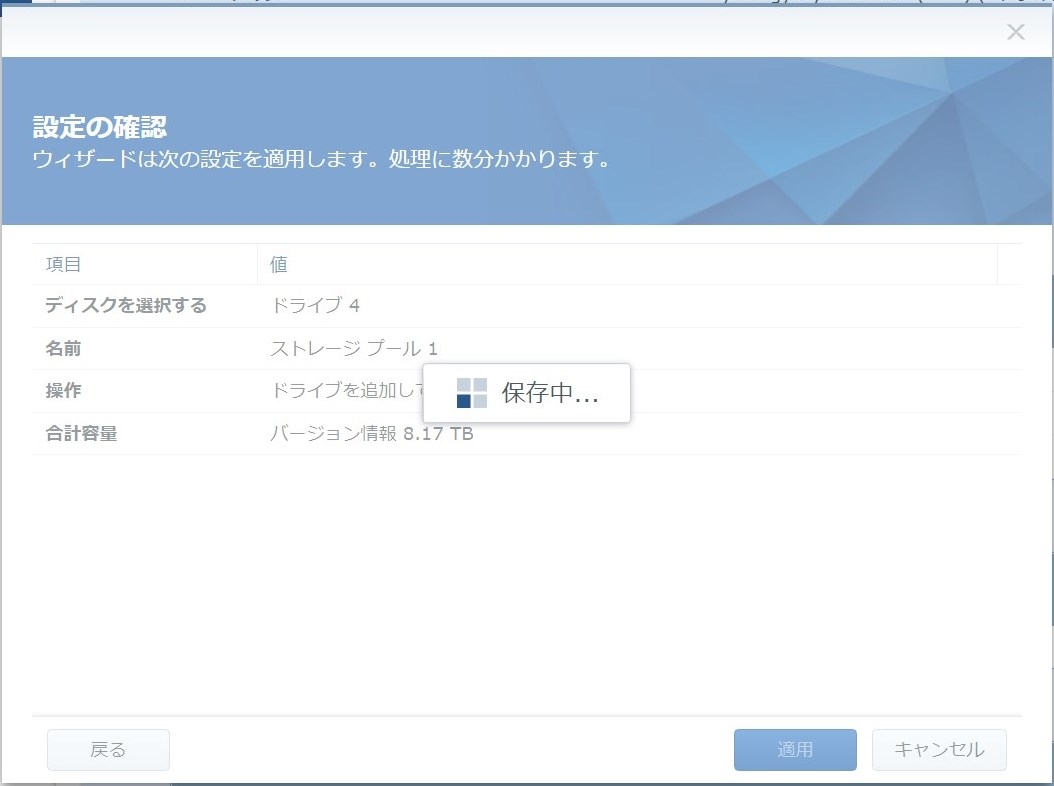This screenshot has height=786, width=1054.
Task: Click the 戻る button
Action: [x=108, y=750]
